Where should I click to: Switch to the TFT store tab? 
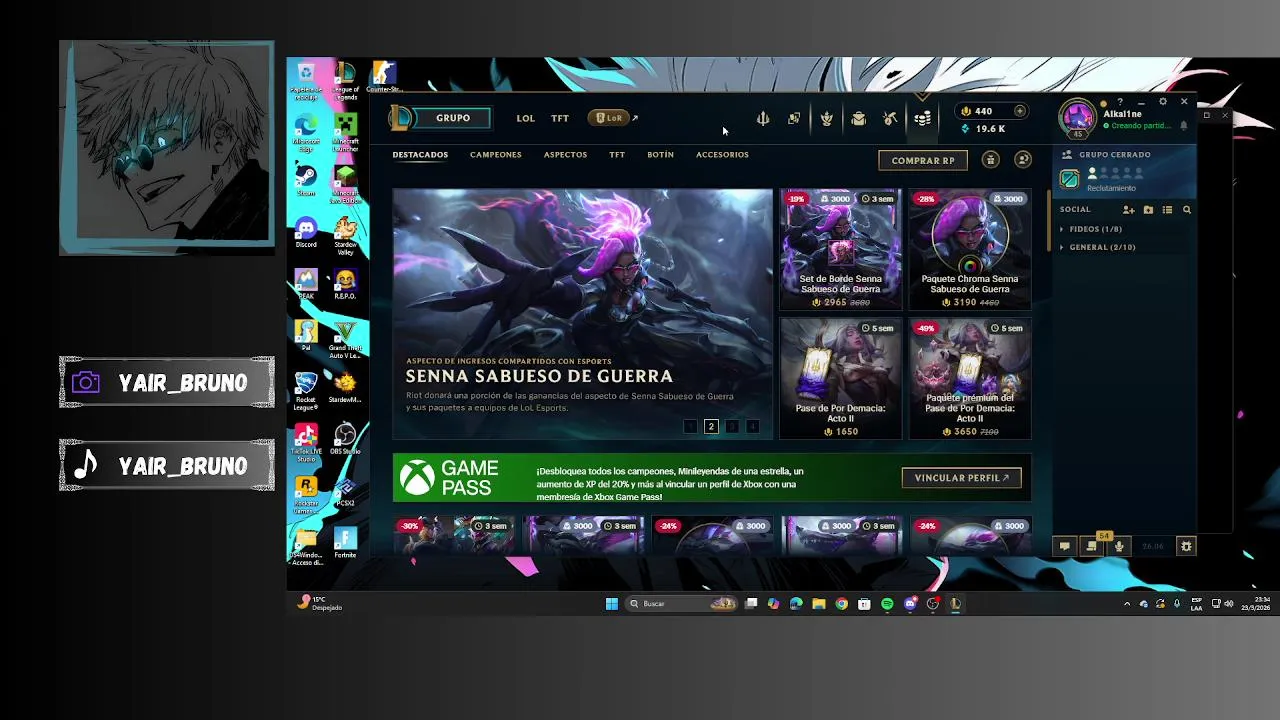point(617,155)
